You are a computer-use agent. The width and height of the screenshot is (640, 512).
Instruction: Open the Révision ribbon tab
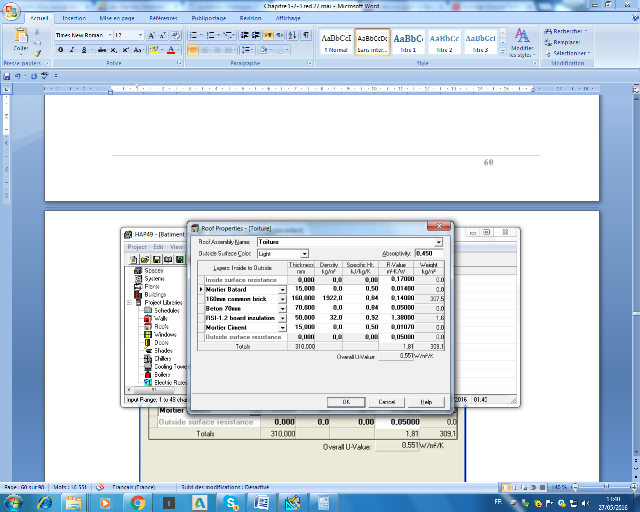[250, 18]
